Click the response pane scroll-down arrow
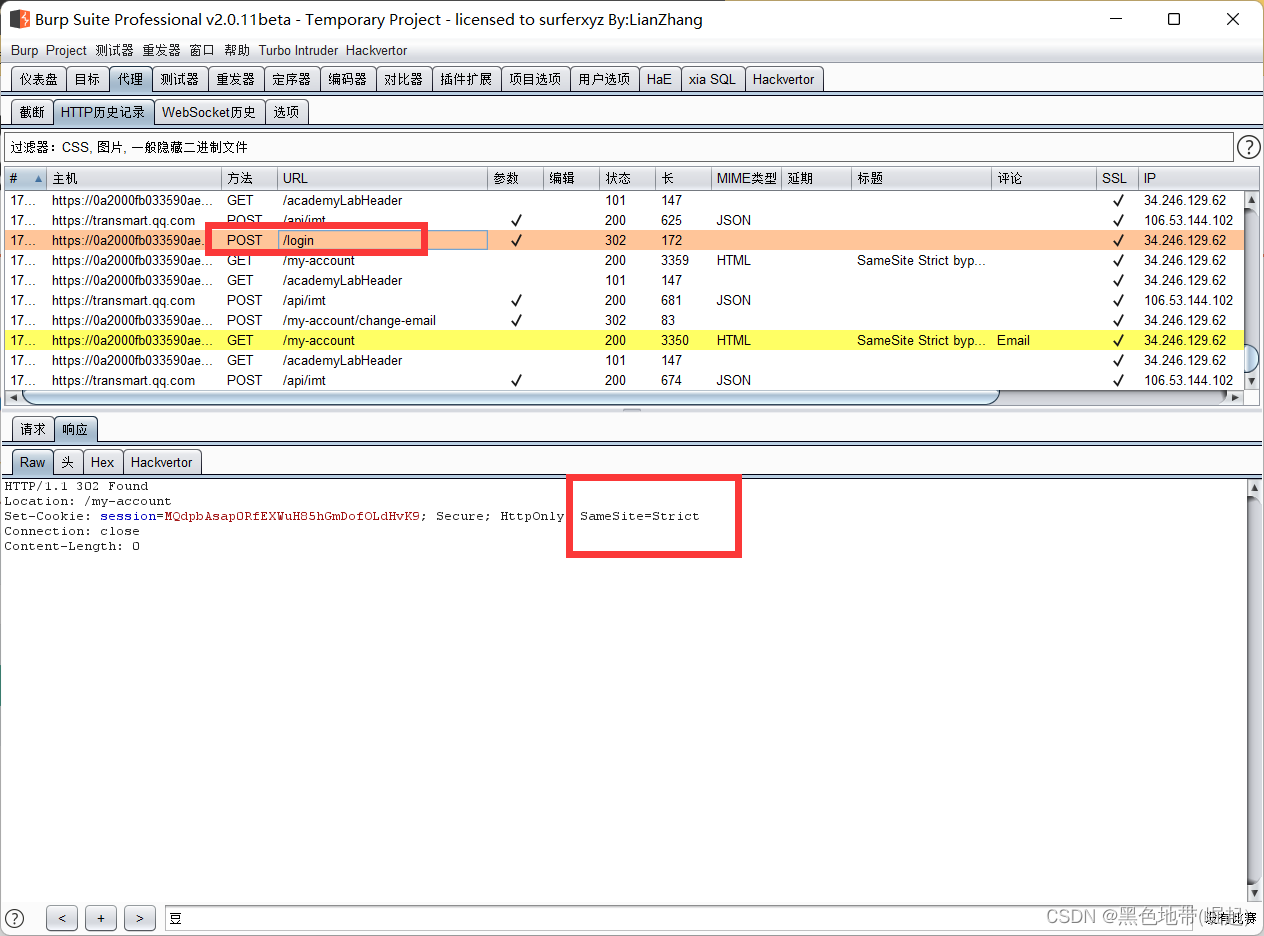Screen dimensions: 1264x936 pos(1255,892)
